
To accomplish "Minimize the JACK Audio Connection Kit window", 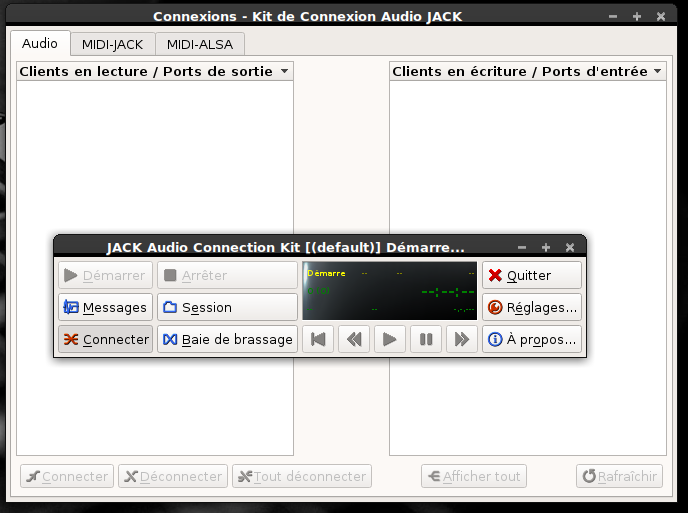I will tap(522, 248).
